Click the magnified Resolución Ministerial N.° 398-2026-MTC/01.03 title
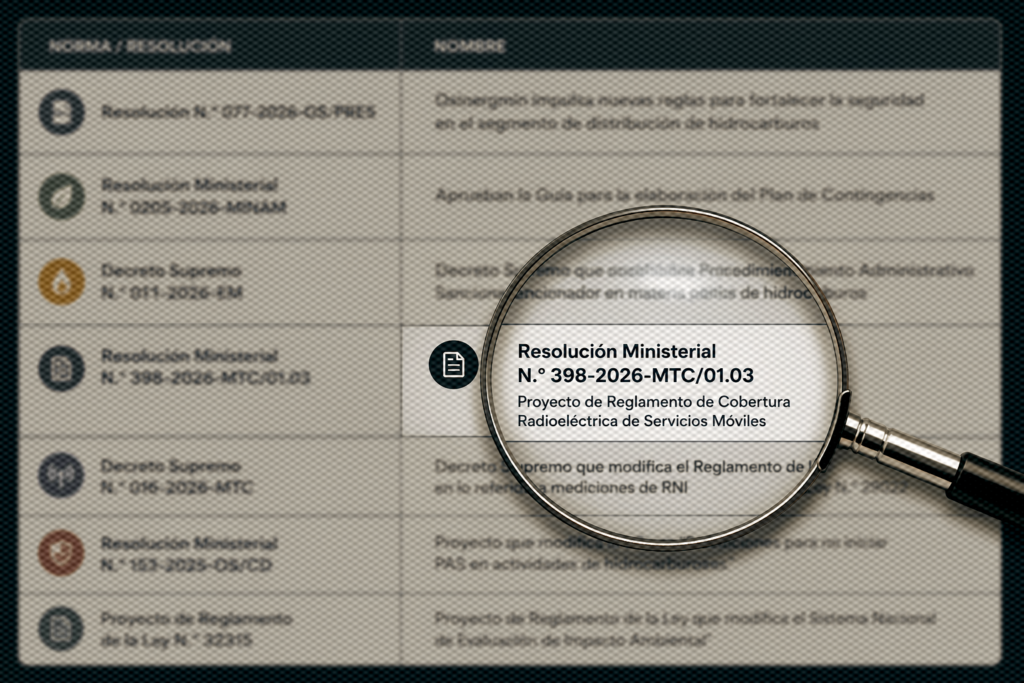This screenshot has width=1024, height=683. click(635, 363)
